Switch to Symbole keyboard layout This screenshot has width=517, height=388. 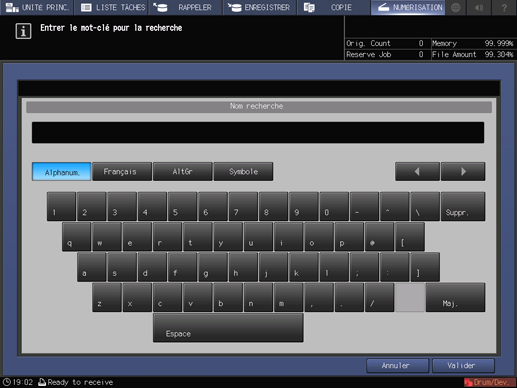[x=243, y=172]
